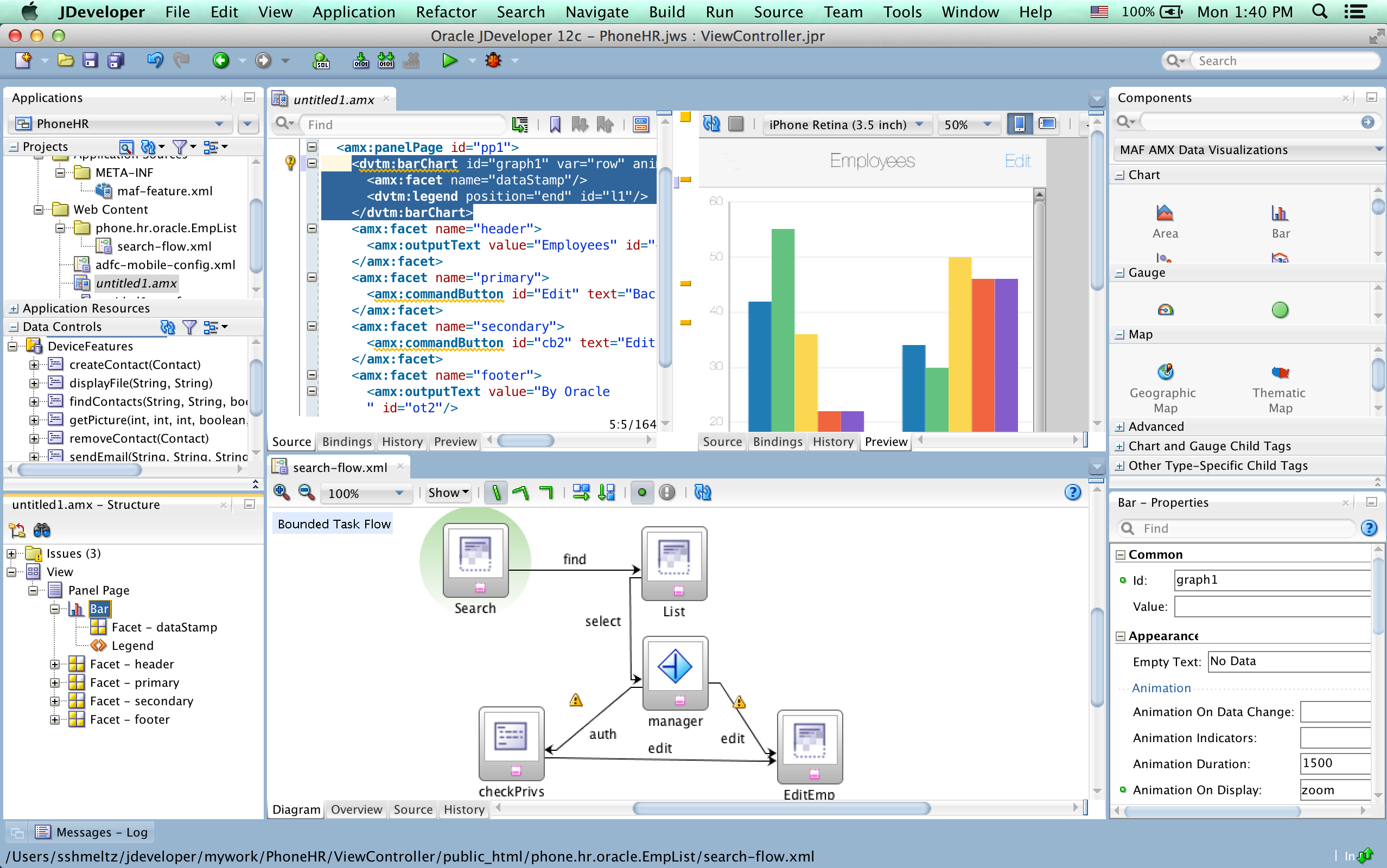Toggle the Mark Default Activity green dot button
The width and height of the screenshot is (1387, 868).
click(642, 493)
